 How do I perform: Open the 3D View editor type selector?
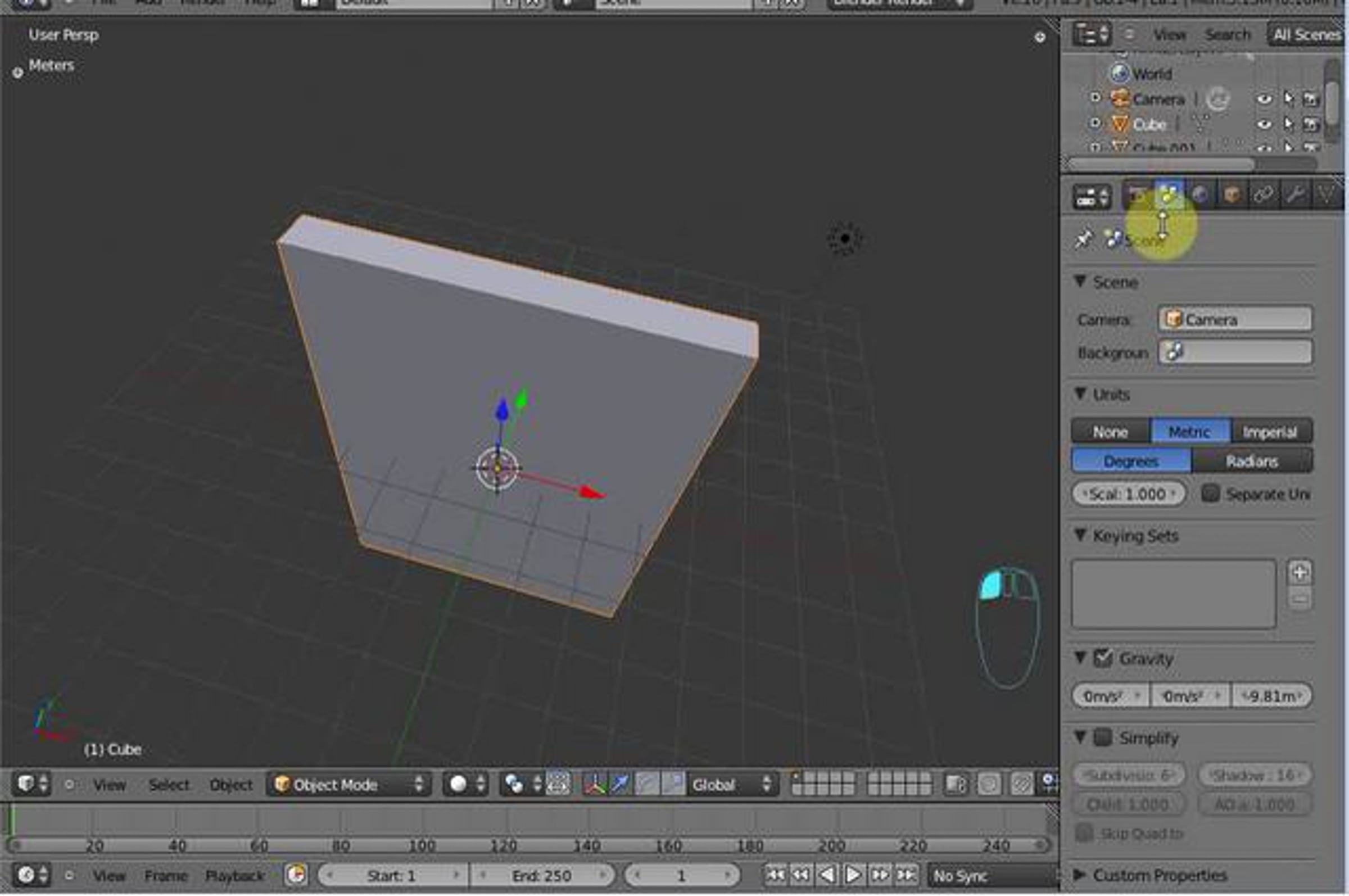click(x=32, y=784)
